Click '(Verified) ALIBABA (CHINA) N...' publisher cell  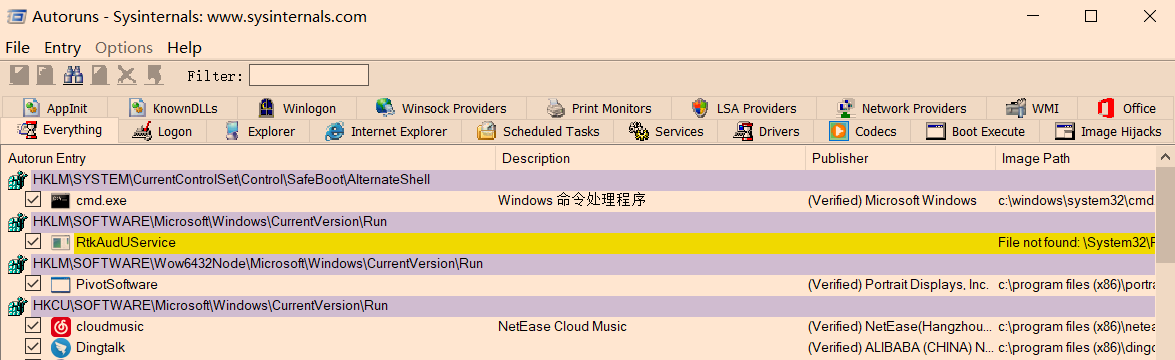901,347
